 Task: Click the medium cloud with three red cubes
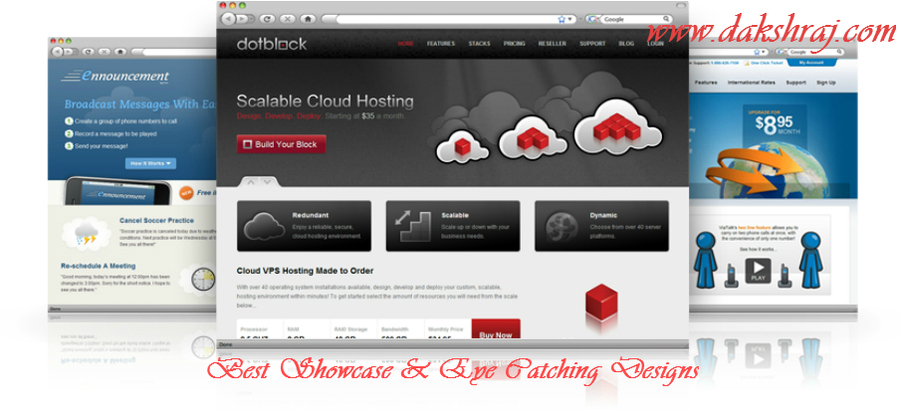click(x=532, y=138)
